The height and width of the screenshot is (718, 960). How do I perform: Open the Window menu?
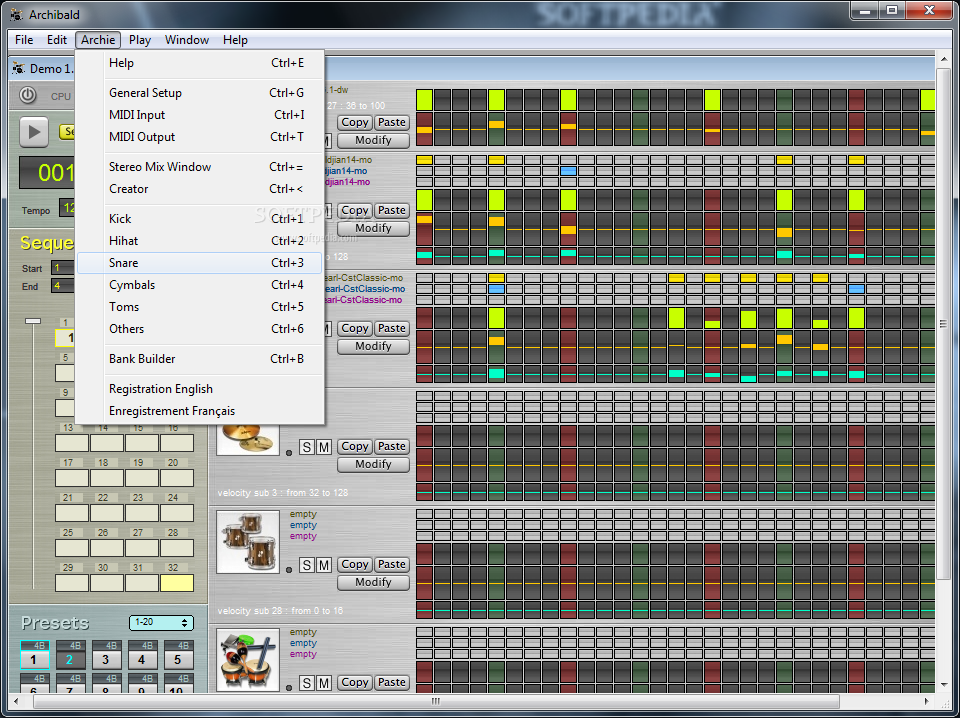pyautogui.click(x=187, y=40)
